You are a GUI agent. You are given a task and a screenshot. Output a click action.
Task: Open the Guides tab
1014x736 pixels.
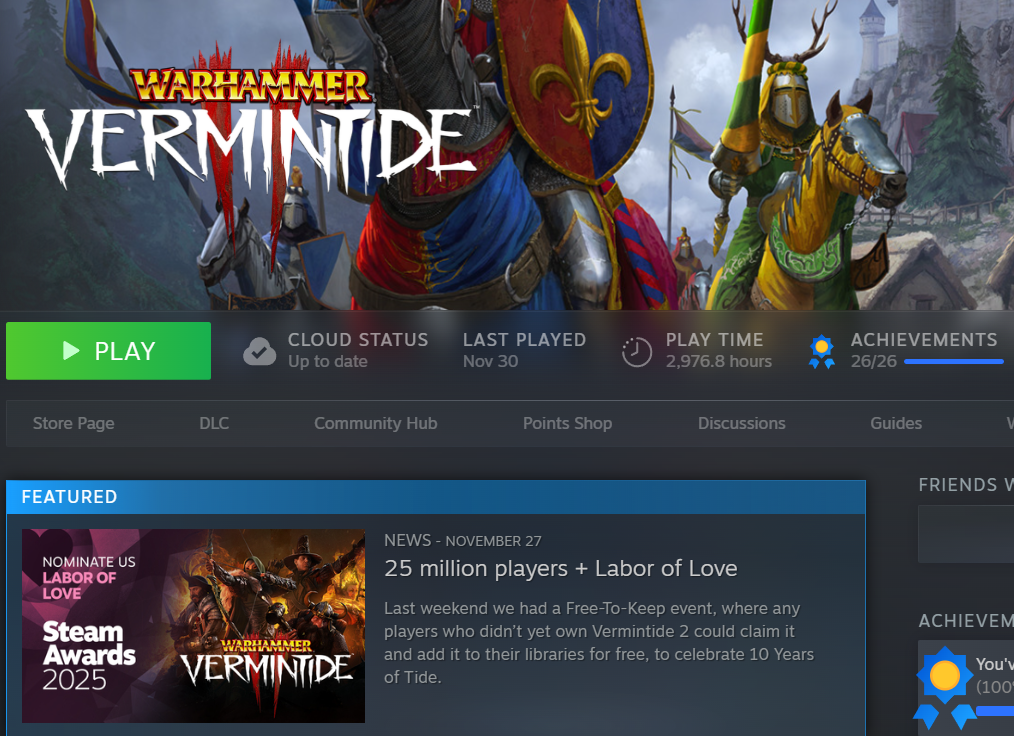point(896,423)
